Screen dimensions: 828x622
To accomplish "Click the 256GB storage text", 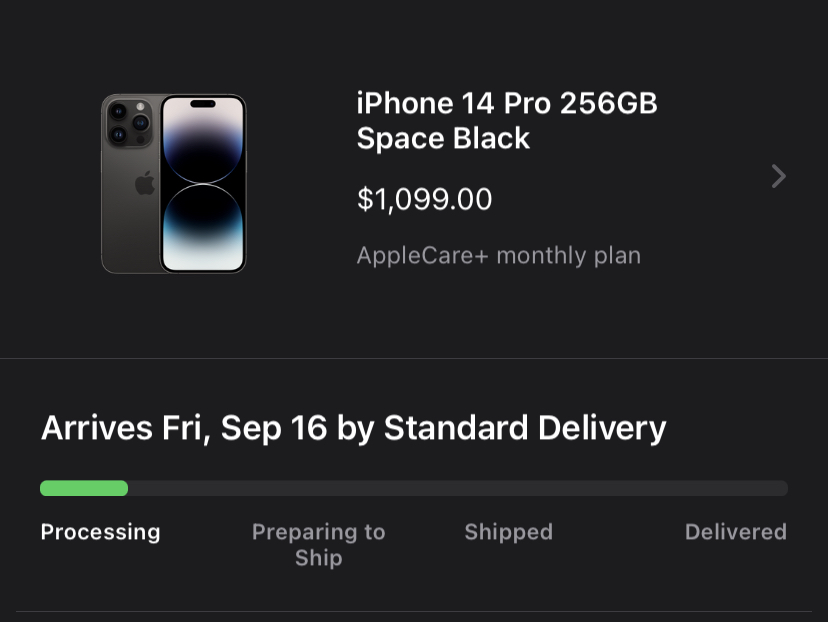I will point(608,104).
